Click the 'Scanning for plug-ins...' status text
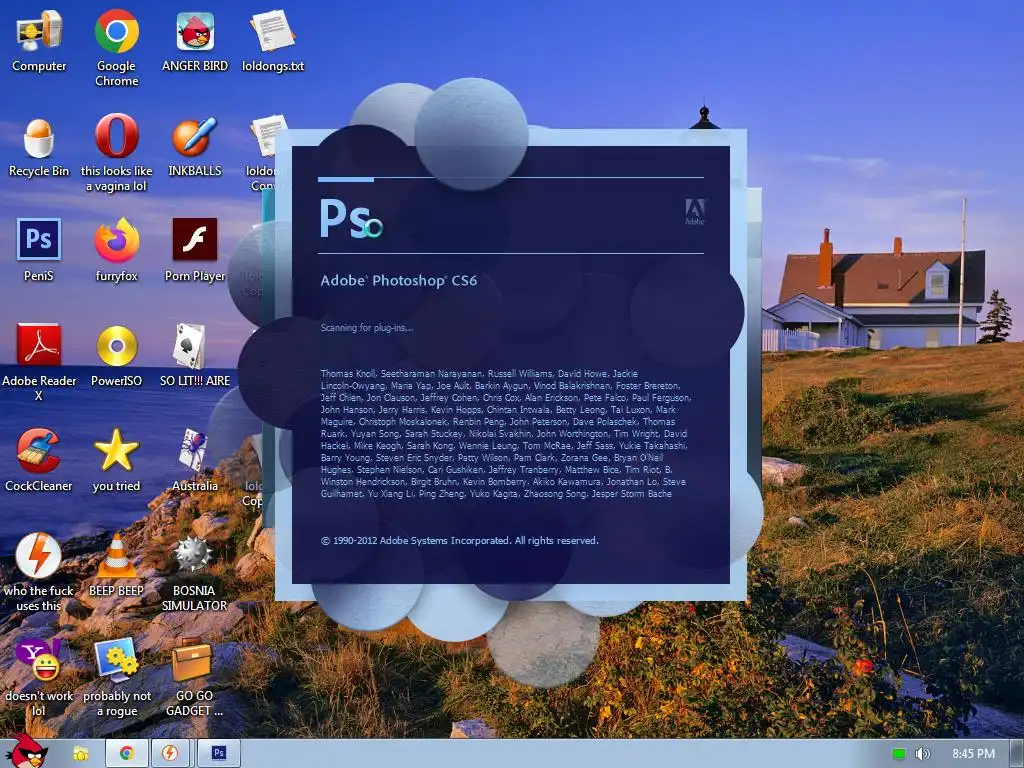 (x=366, y=328)
